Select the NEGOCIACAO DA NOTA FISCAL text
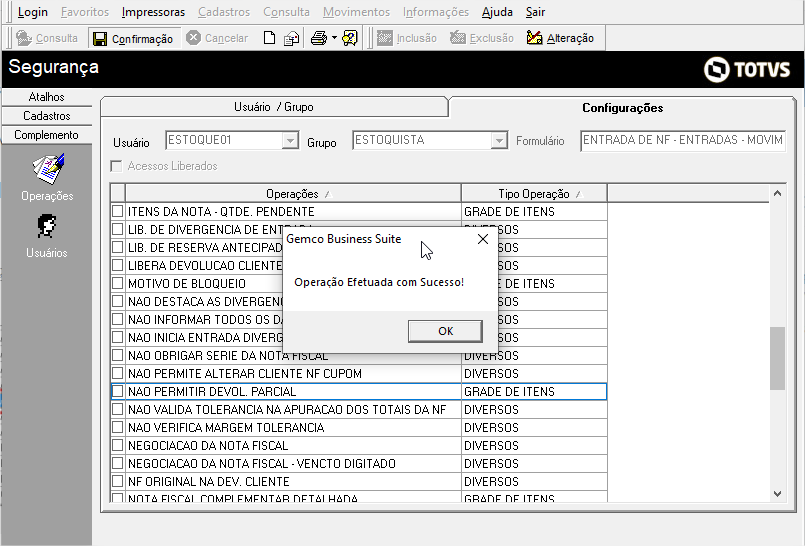805x546 pixels. 208,445
